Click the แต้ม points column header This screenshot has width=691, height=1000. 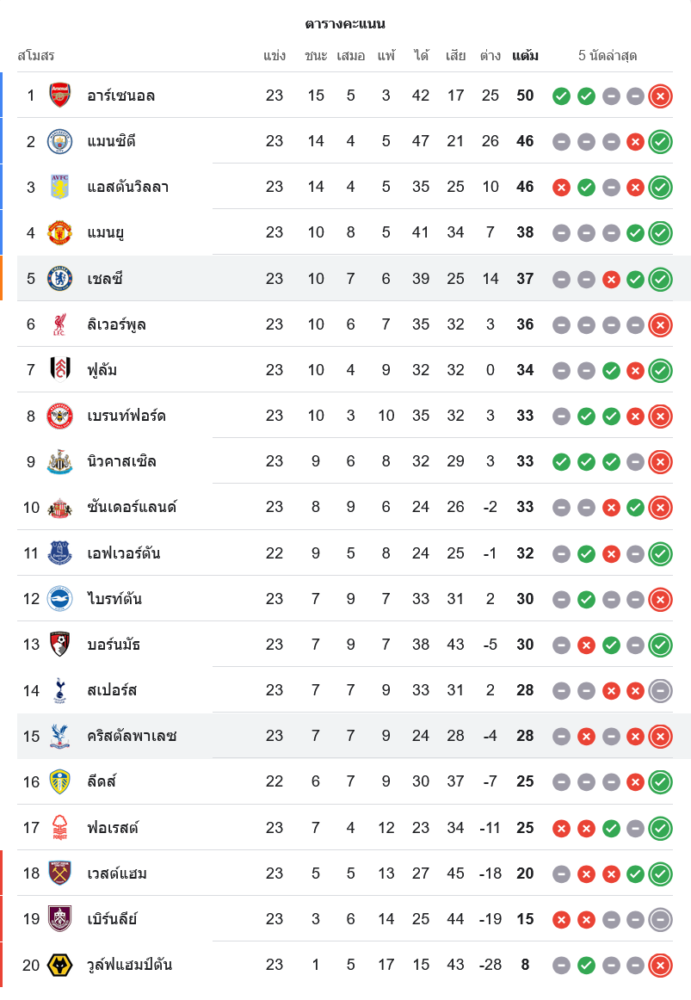525,56
